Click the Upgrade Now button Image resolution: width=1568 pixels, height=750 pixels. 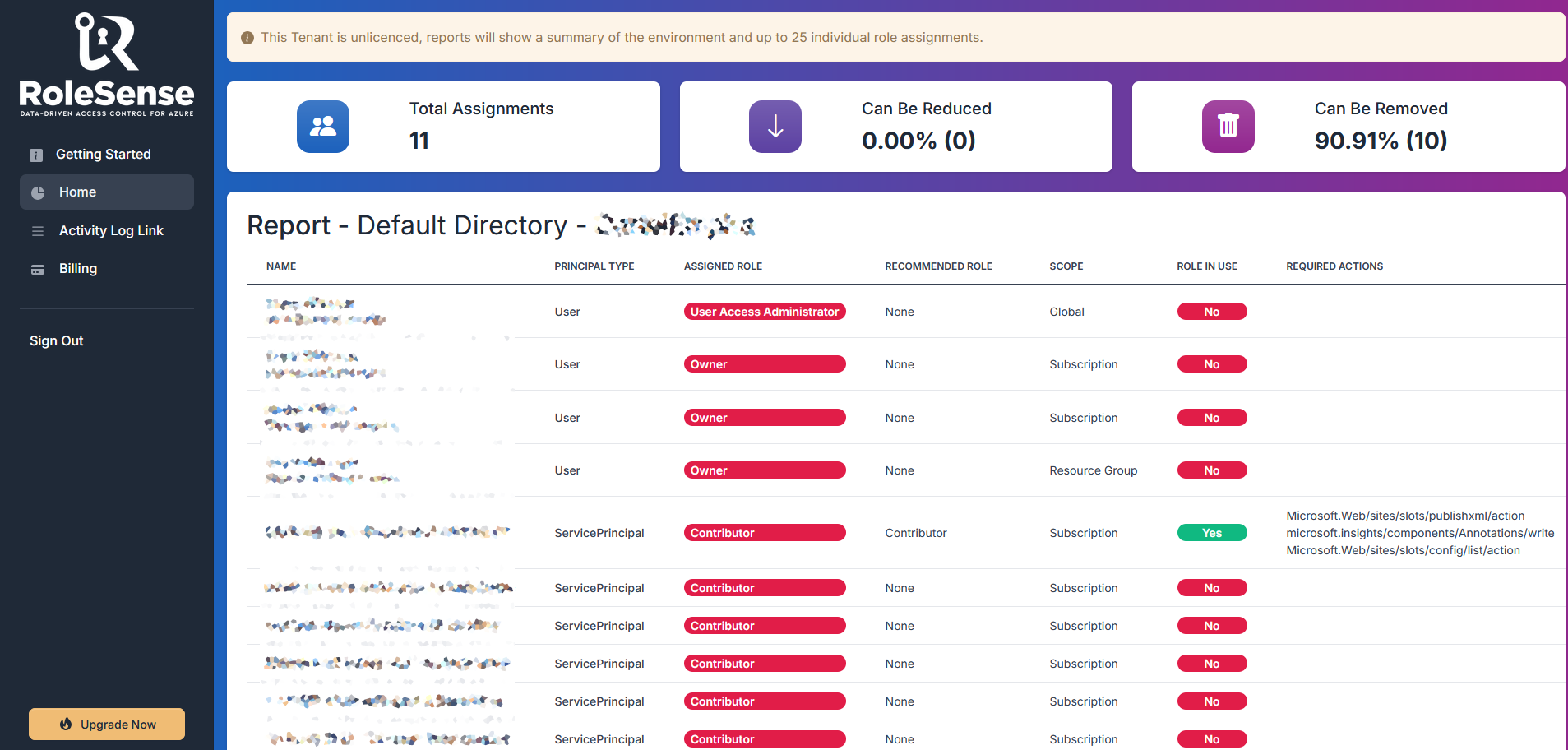107,725
